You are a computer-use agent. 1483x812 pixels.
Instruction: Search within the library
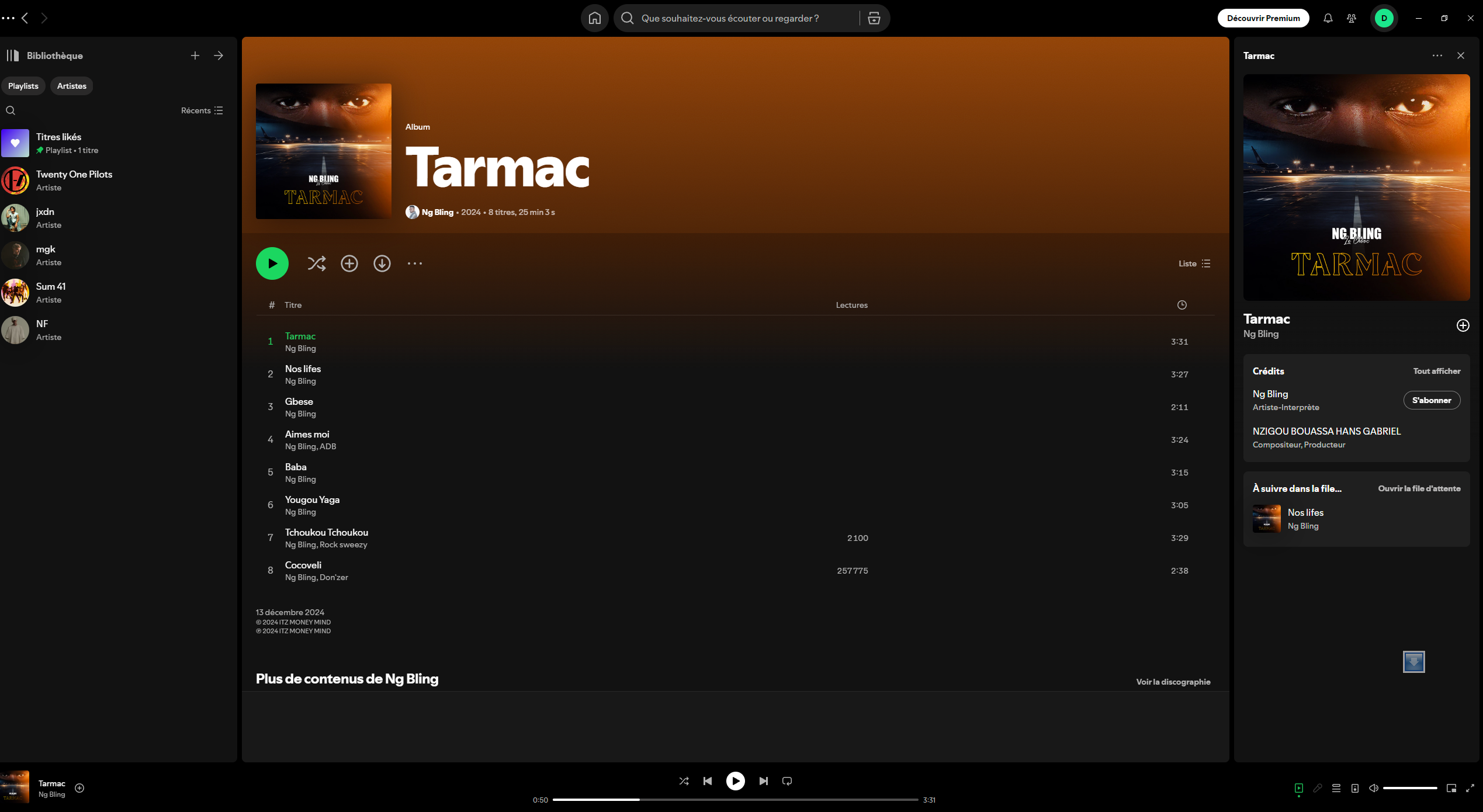(x=11, y=110)
